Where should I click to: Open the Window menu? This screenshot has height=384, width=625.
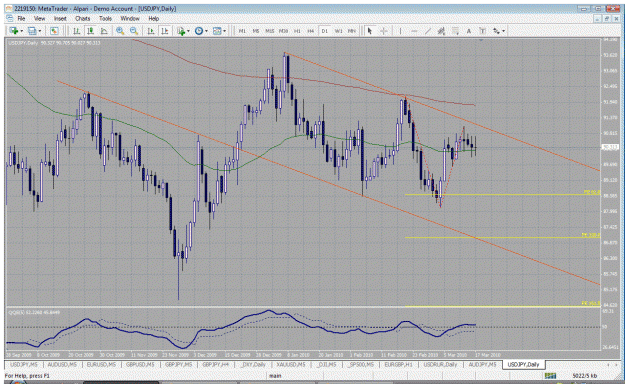click(x=130, y=18)
